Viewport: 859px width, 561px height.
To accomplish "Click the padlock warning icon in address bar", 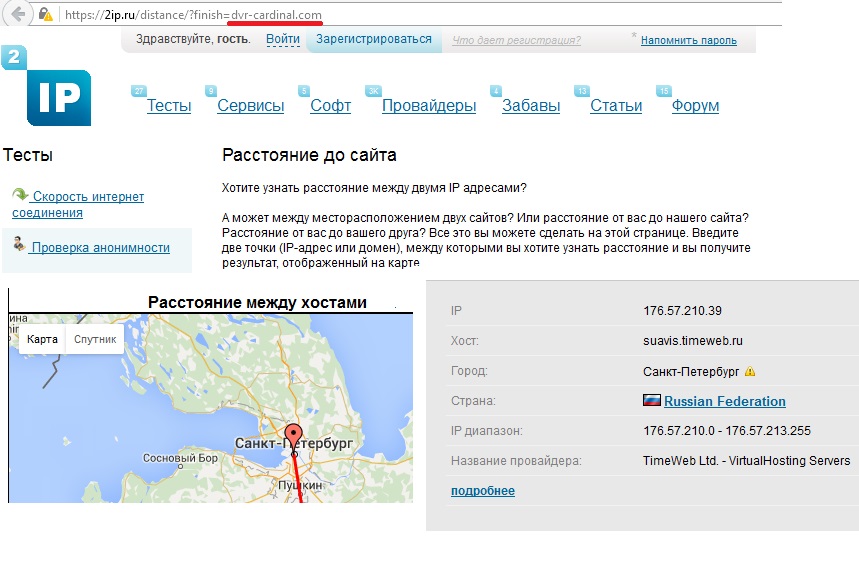I will pyautogui.click(x=46, y=15).
